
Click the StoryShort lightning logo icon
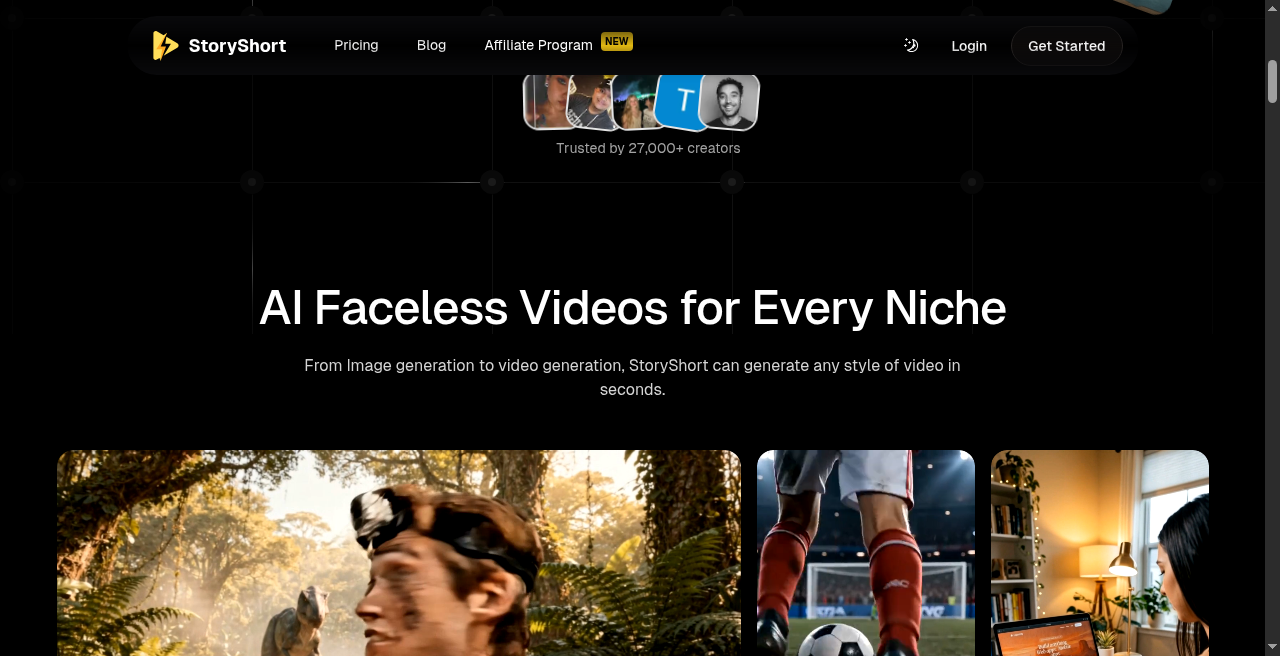(x=165, y=46)
